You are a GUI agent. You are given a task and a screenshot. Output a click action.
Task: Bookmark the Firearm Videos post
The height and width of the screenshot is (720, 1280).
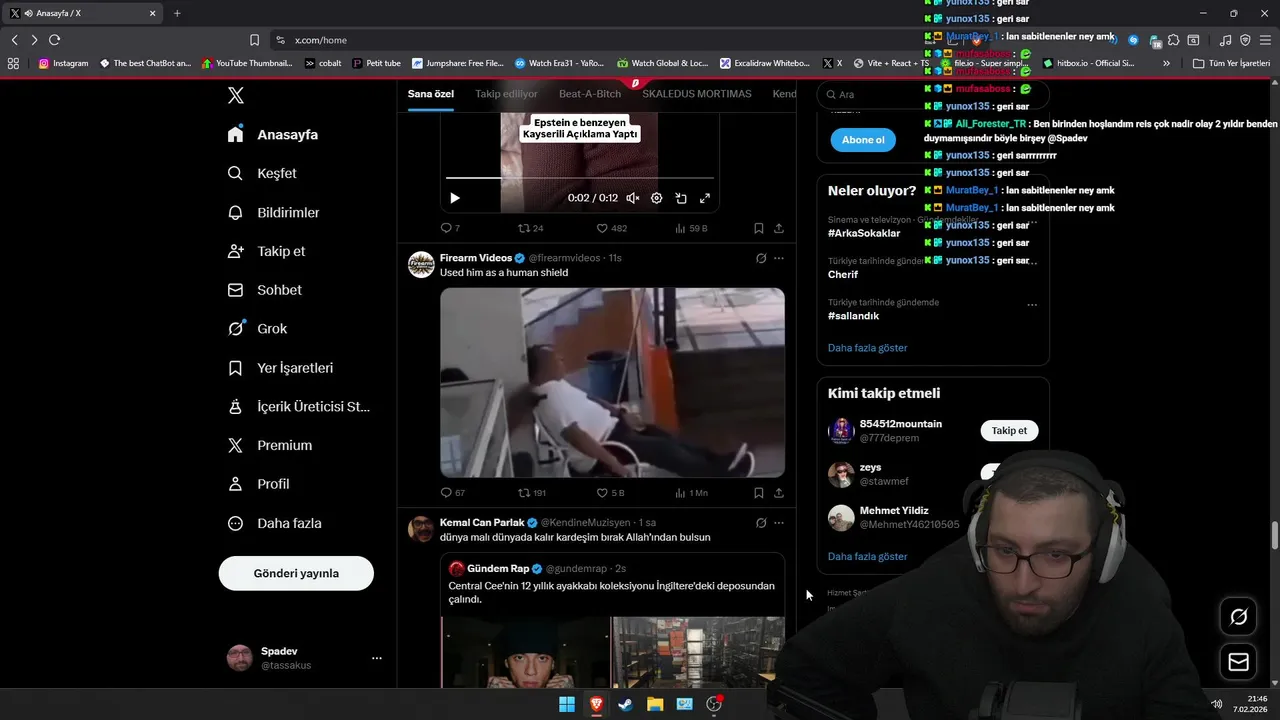point(759,493)
